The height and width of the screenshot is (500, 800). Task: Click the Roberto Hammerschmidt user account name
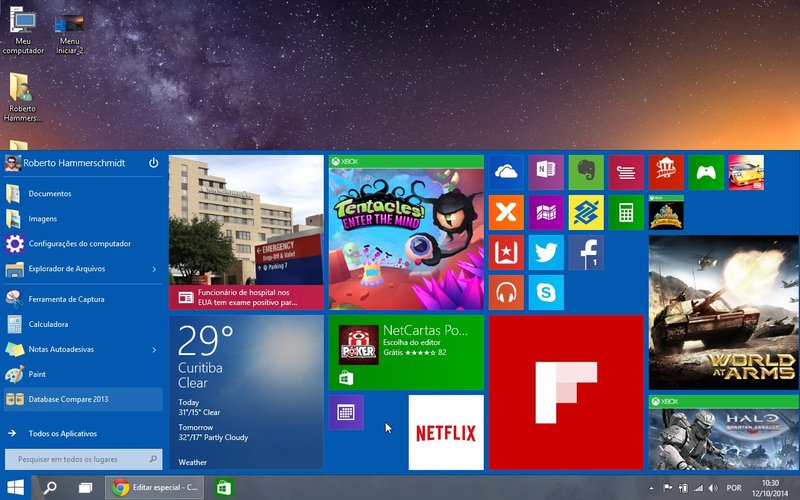pos(74,163)
